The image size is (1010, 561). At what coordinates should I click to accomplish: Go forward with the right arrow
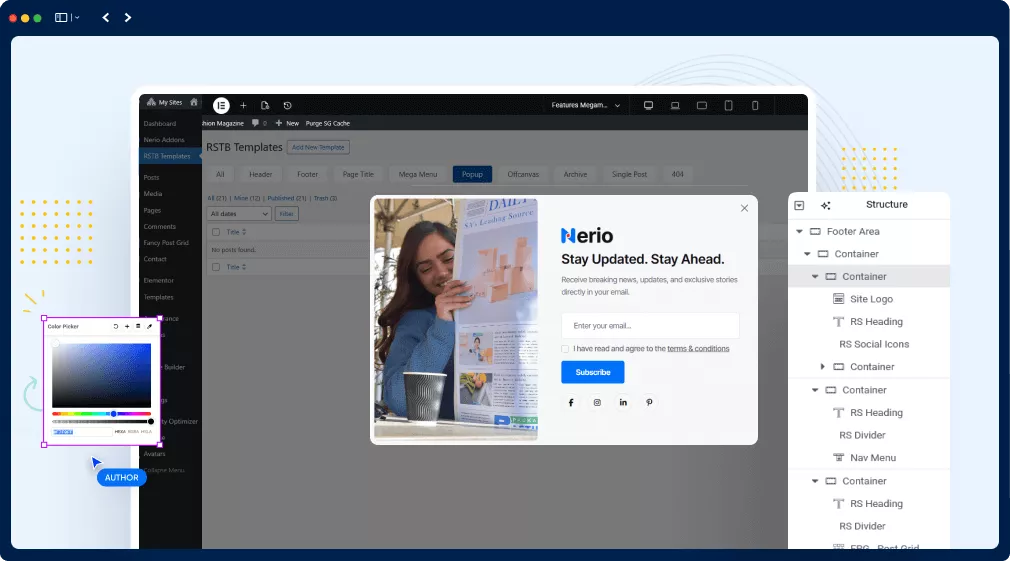point(128,17)
